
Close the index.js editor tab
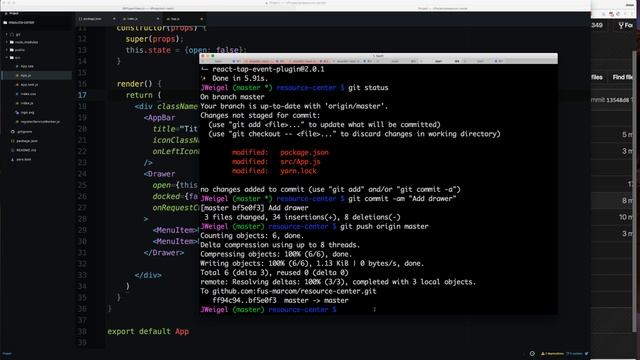coord(158,19)
